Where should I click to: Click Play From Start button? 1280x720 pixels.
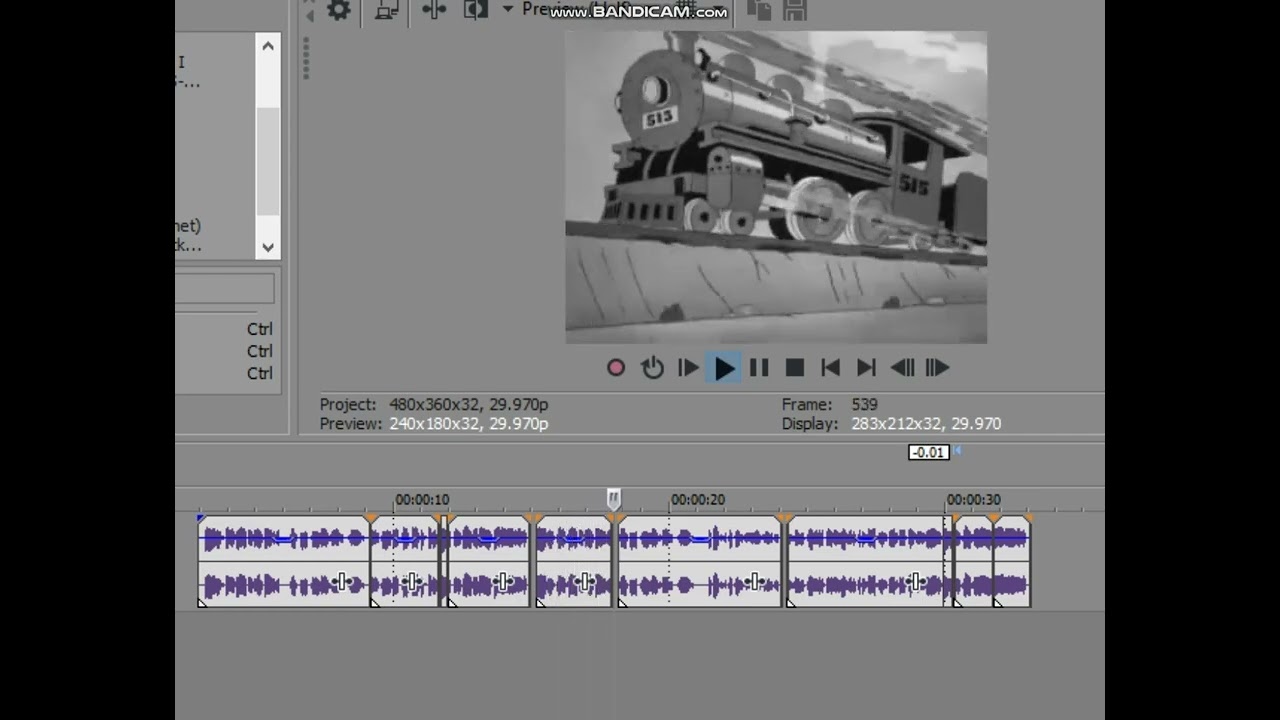[688, 368]
